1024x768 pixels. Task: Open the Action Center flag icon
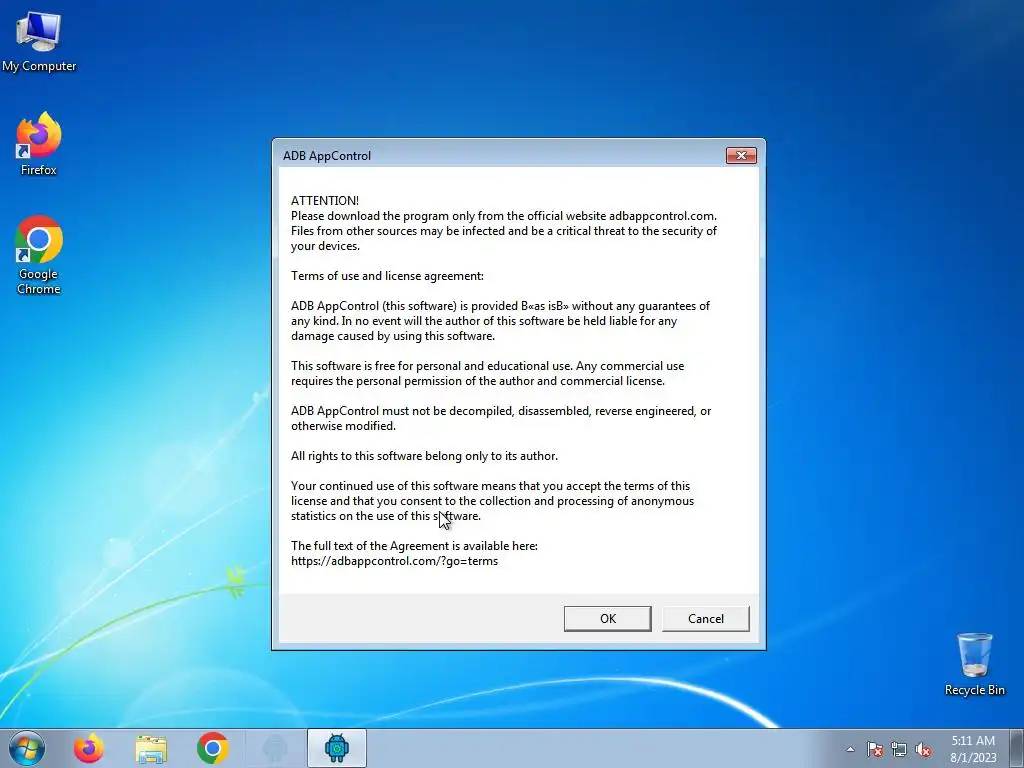coord(875,749)
